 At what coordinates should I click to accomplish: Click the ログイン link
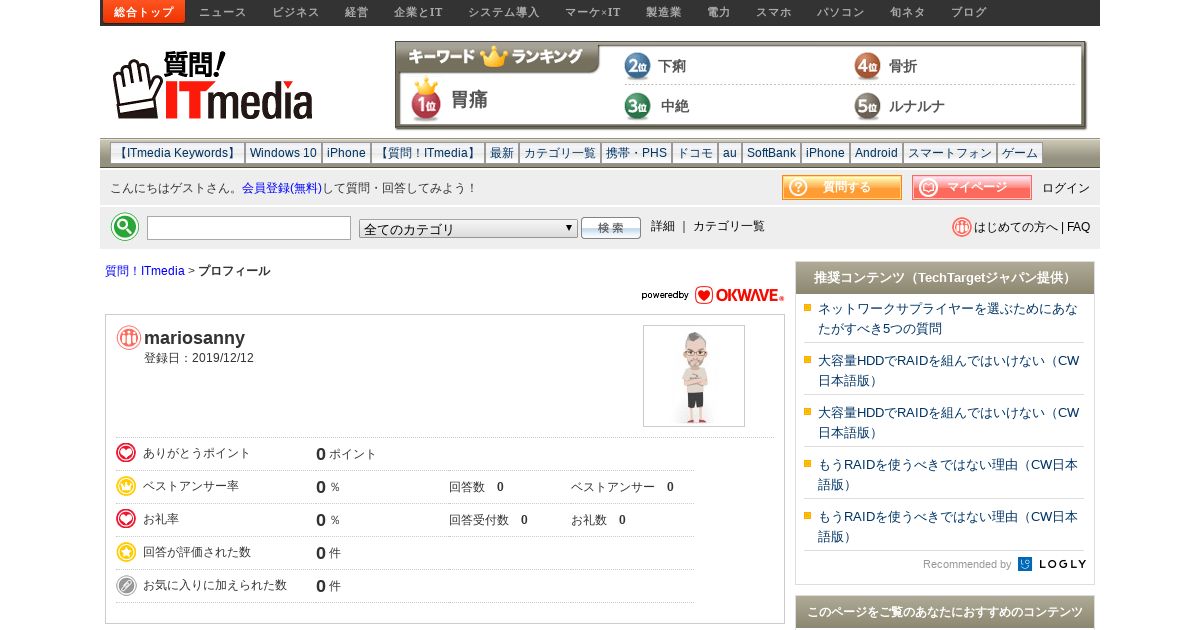(x=1066, y=188)
